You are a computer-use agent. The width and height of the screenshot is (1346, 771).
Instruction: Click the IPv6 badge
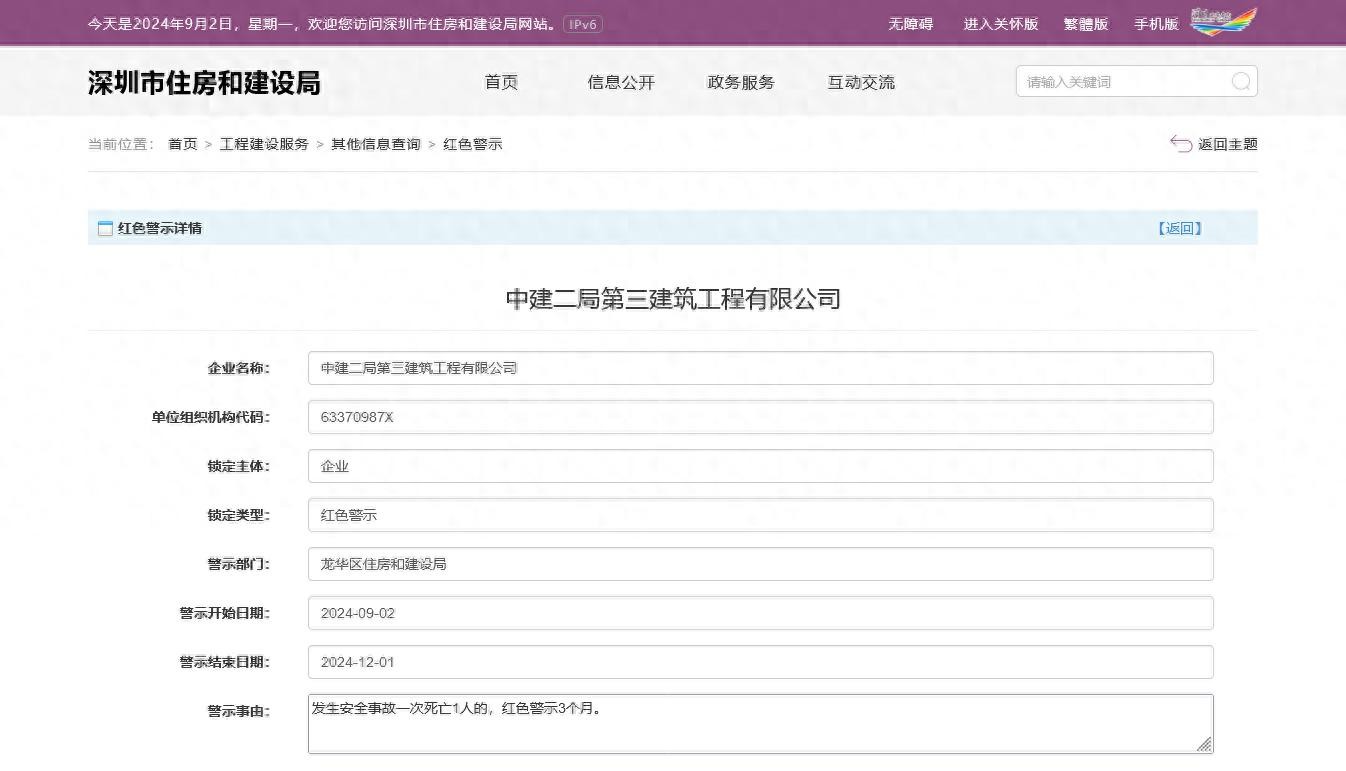click(x=582, y=24)
